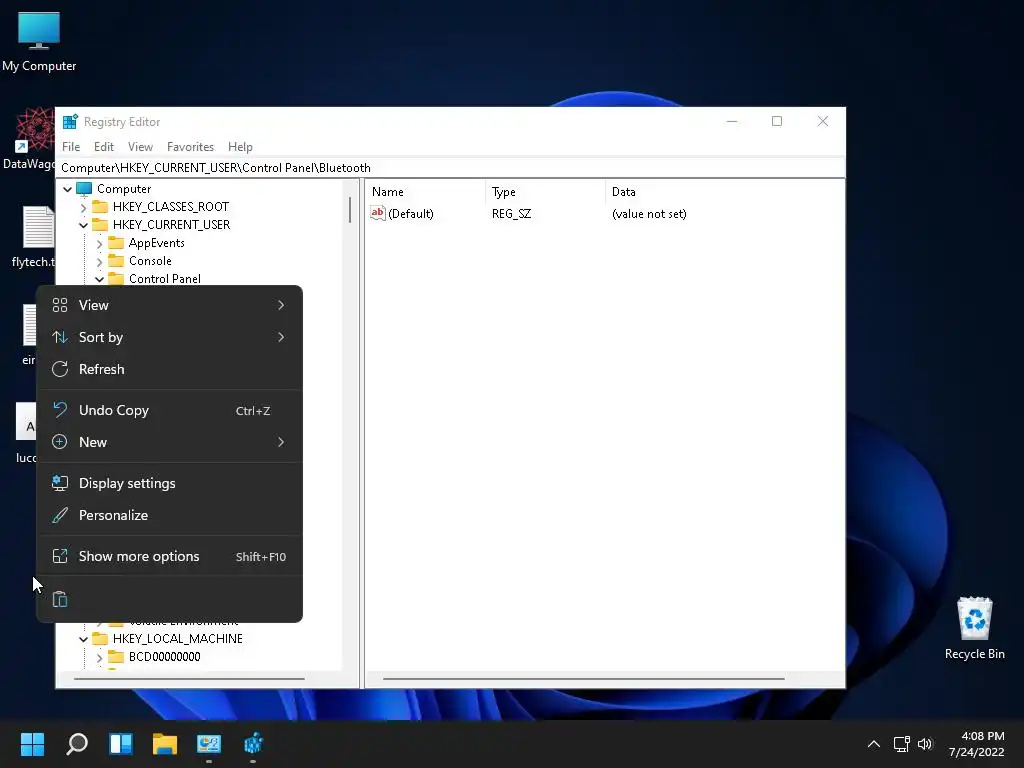Switch to Registry Editor taskbar icon
Image resolution: width=1024 pixels, height=768 pixels.
tap(253, 743)
